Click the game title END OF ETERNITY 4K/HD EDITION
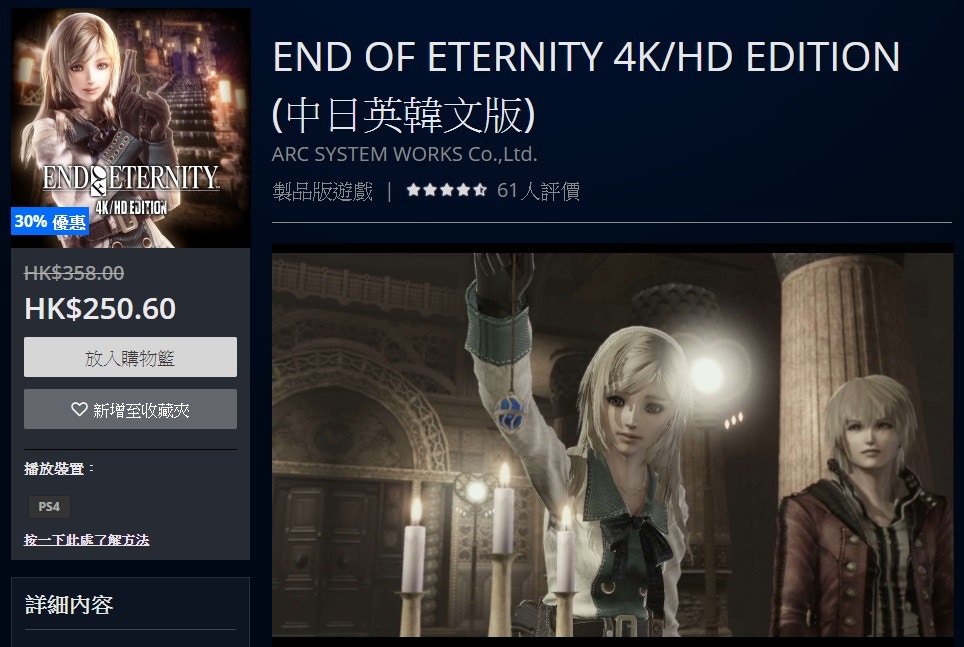The image size is (964, 647). tap(587, 57)
